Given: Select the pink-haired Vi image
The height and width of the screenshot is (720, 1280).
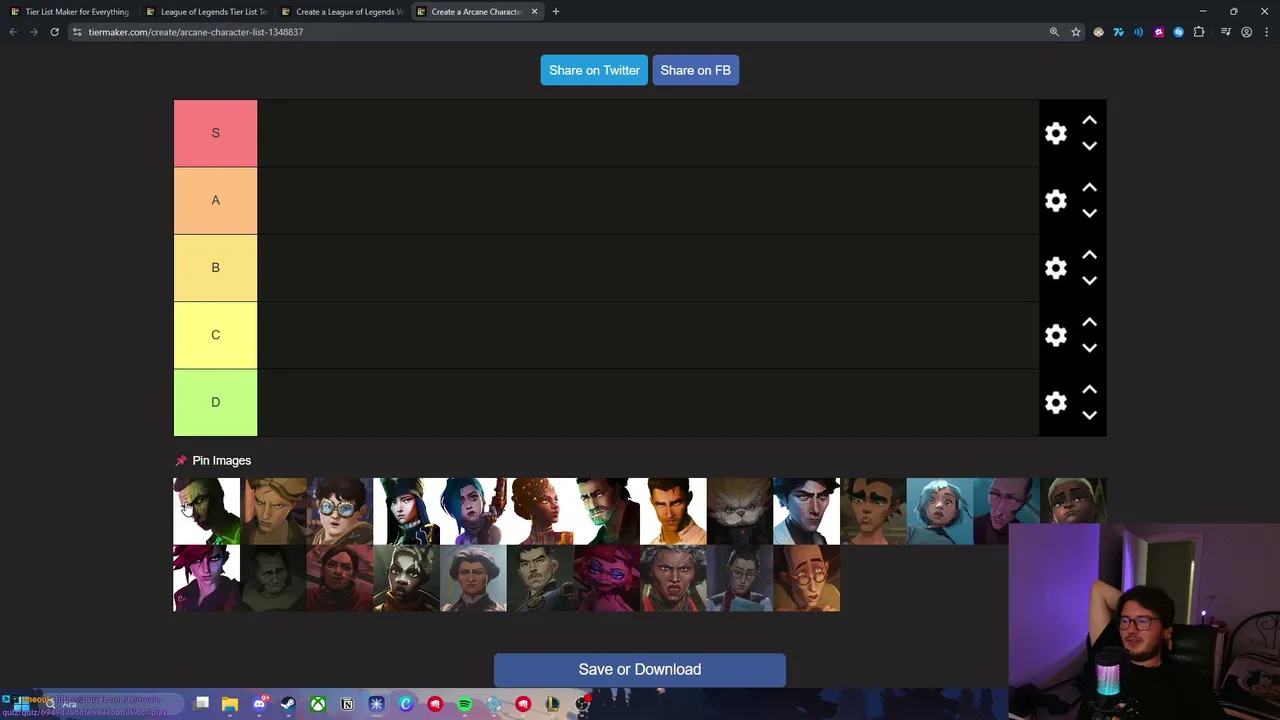Looking at the screenshot, I should [x=206, y=578].
